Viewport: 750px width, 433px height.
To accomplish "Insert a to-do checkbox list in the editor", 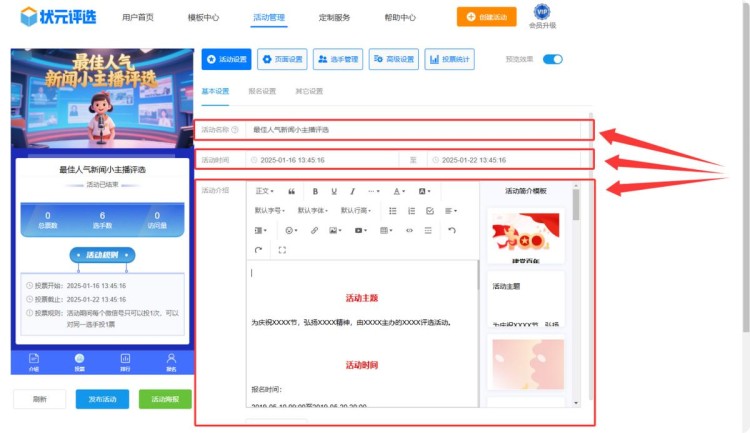I will [430, 211].
